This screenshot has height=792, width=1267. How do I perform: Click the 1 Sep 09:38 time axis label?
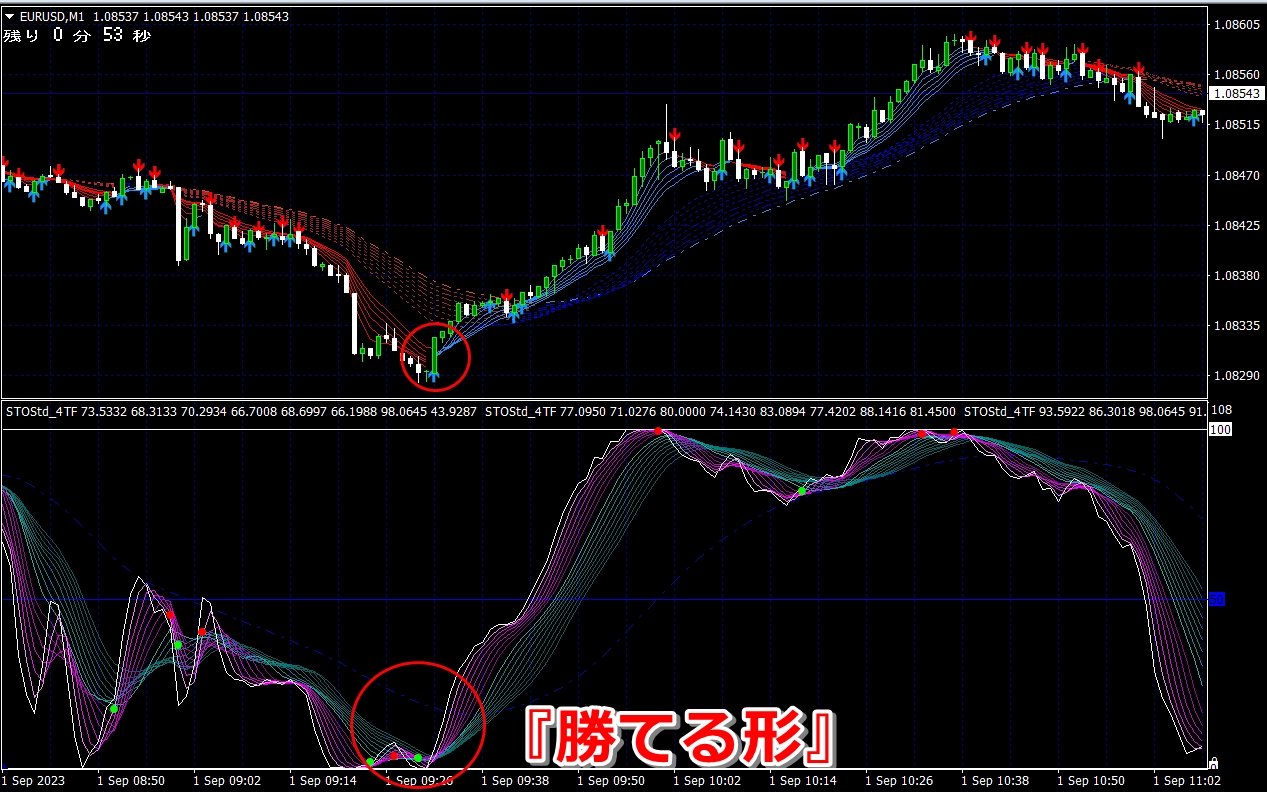[515, 779]
